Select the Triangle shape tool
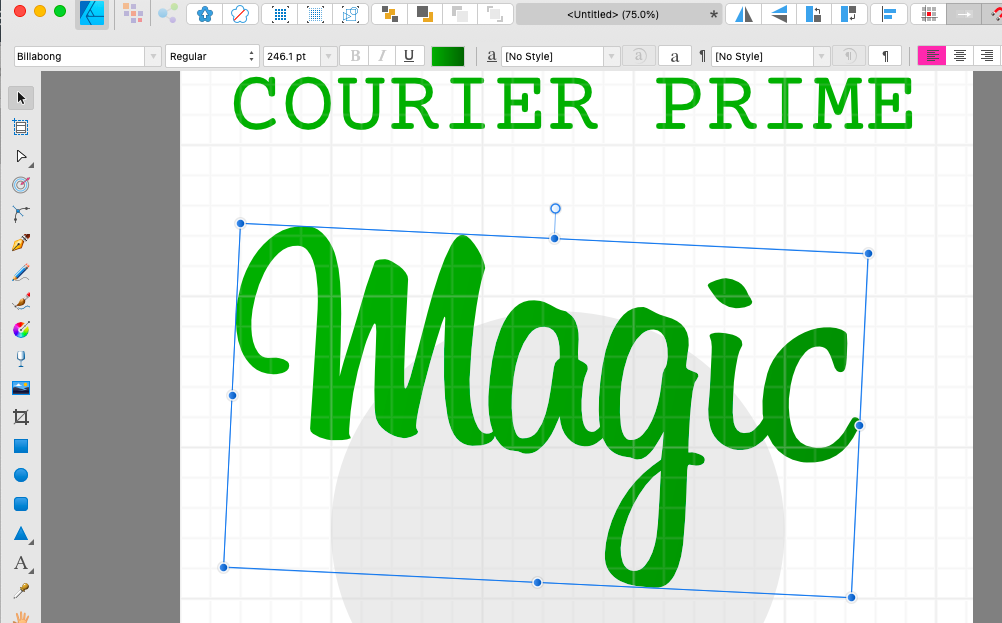This screenshot has width=1002, height=623. (21, 534)
